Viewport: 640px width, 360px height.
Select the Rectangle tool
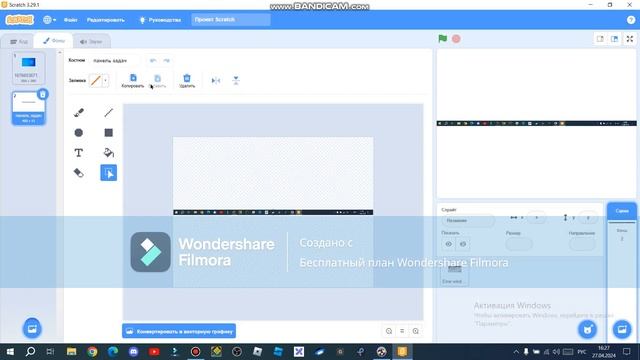109,132
